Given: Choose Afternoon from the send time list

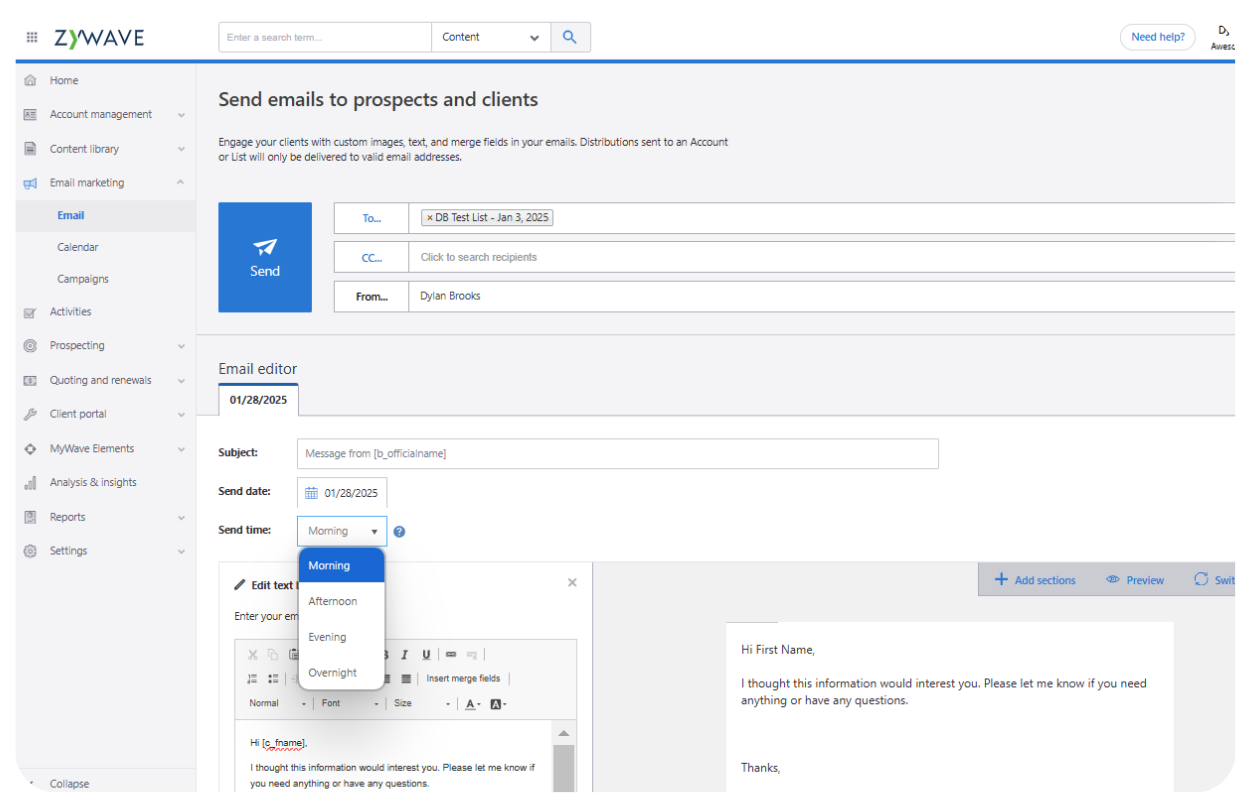Looking at the screenshot, I should [x=333, y=601].
